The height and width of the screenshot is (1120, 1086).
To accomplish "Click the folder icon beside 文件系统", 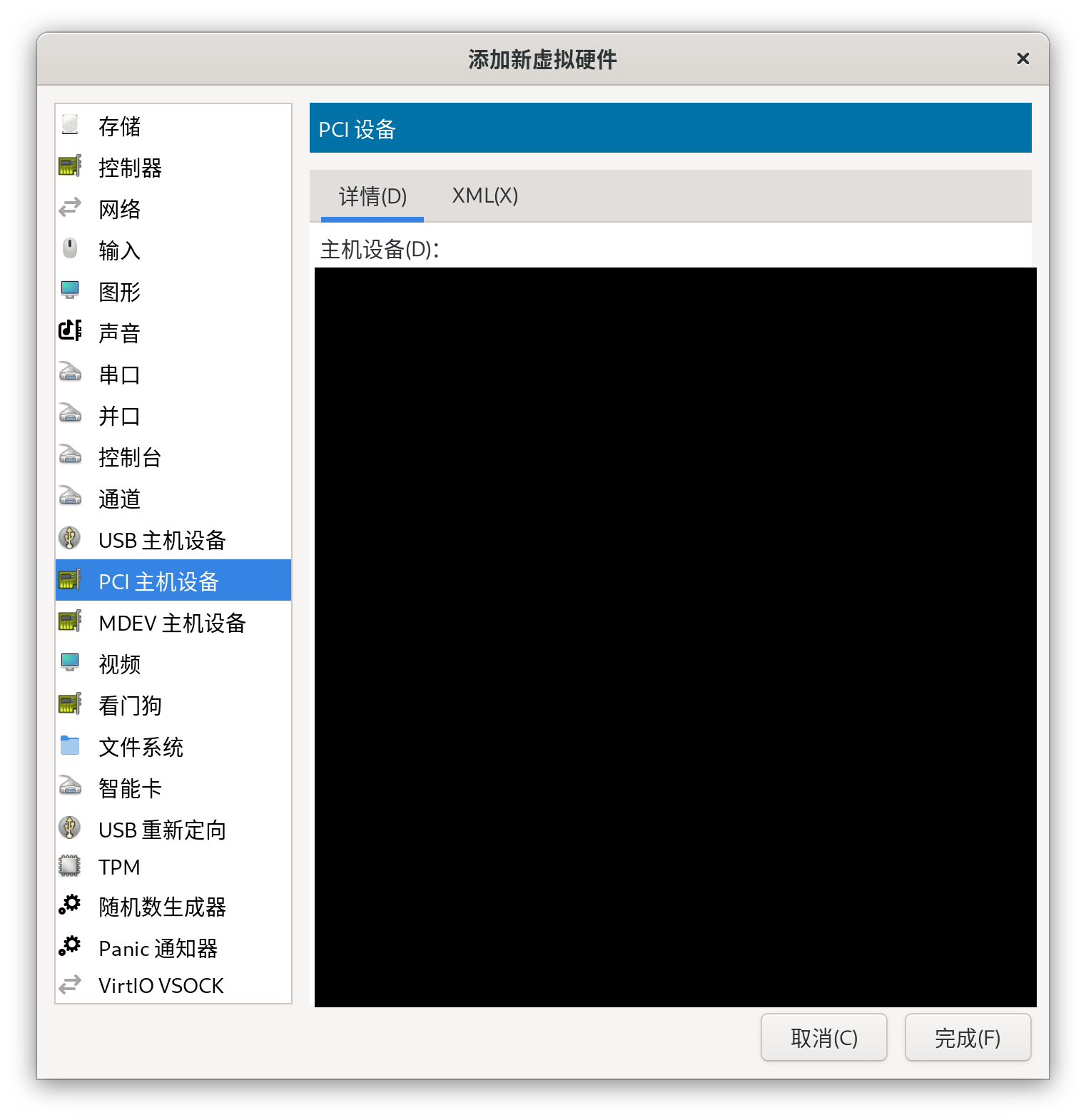I will (70, 745).
